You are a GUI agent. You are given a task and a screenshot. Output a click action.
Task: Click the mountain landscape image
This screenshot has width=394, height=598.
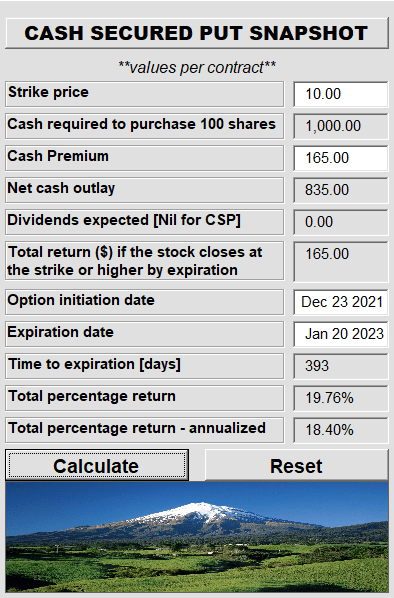[x=197, y=537]
